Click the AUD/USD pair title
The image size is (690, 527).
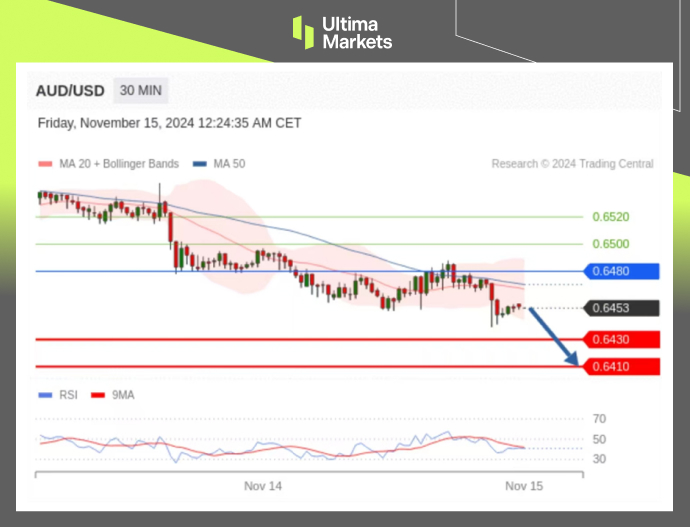pos(70,91)
